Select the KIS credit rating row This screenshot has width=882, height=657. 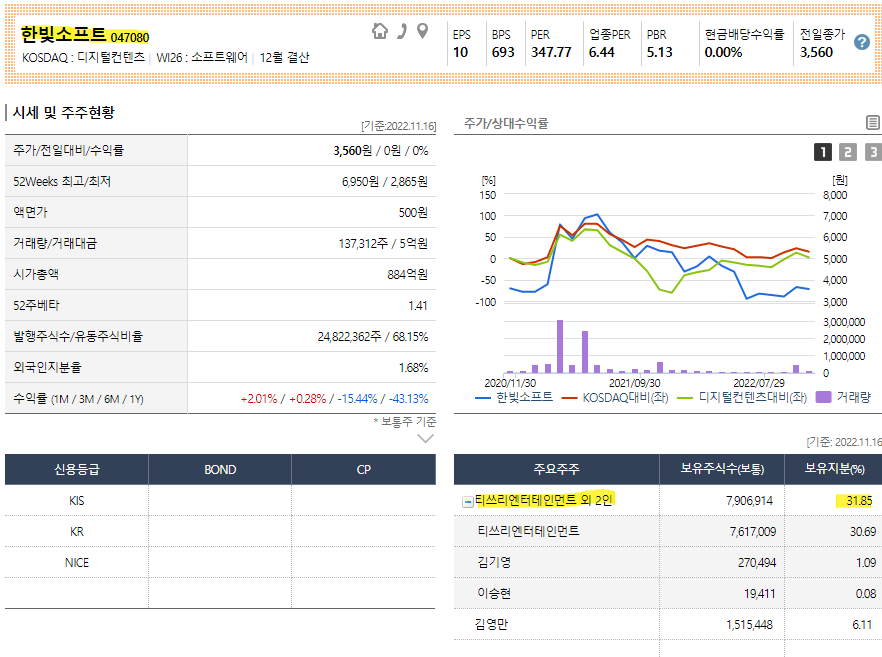point(220,501)
